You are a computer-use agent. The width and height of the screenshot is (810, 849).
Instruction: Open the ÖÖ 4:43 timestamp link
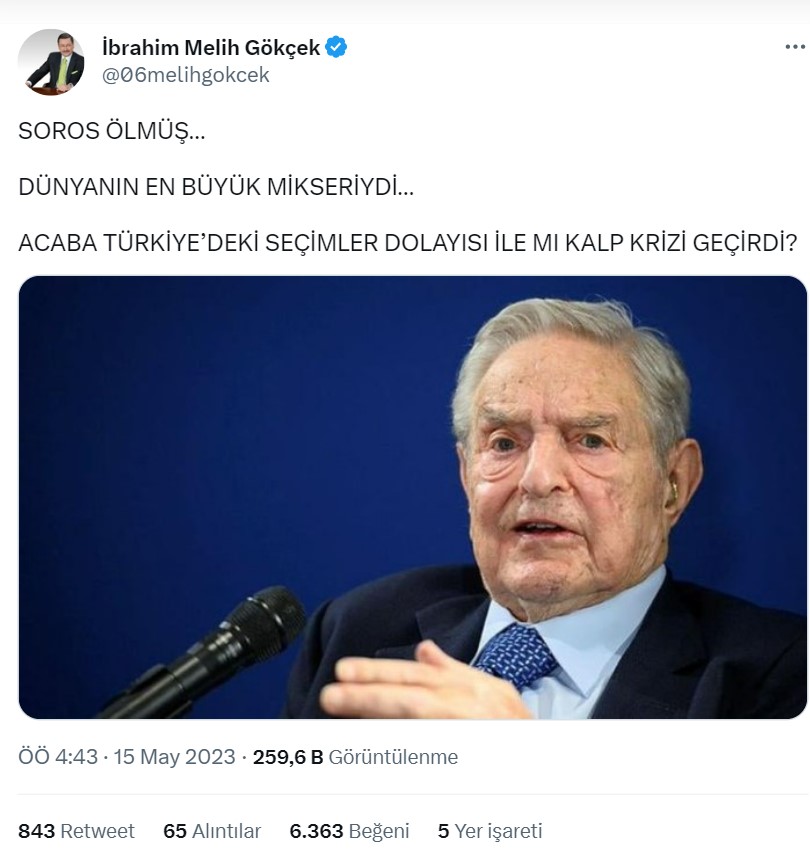pos(58,756)
